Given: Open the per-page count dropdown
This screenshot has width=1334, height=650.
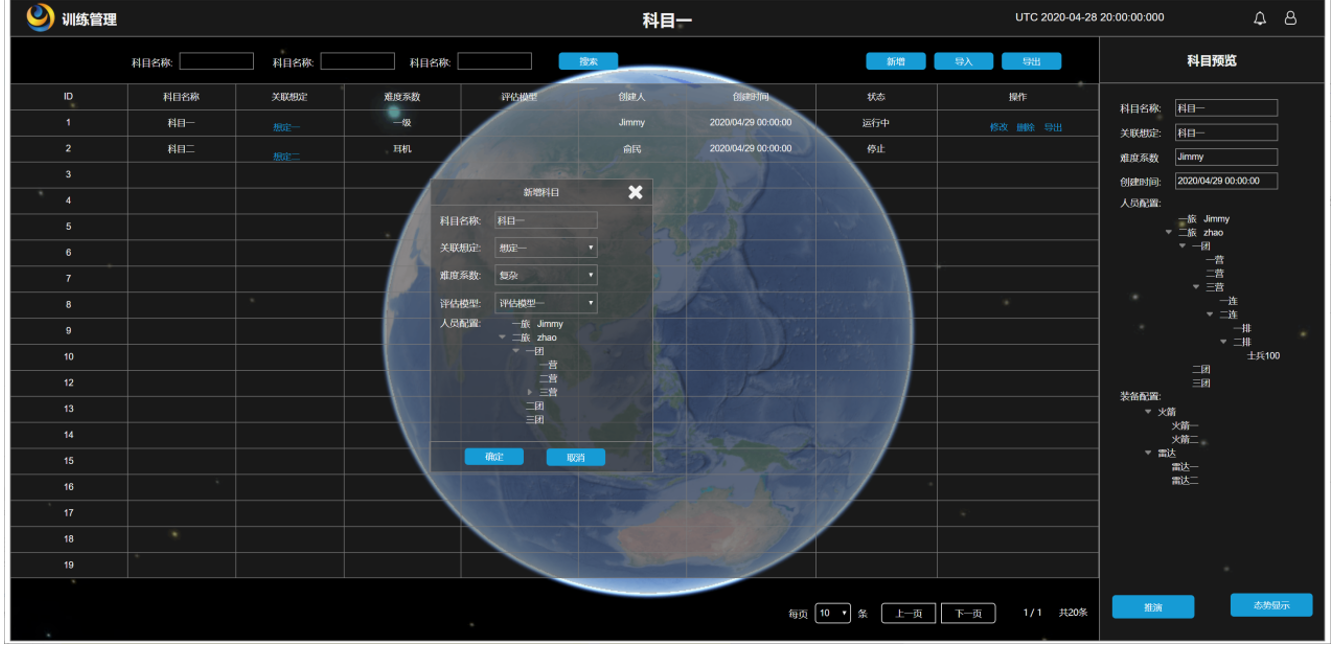Looking at the screenshot, I should click(x=832, y=613).
